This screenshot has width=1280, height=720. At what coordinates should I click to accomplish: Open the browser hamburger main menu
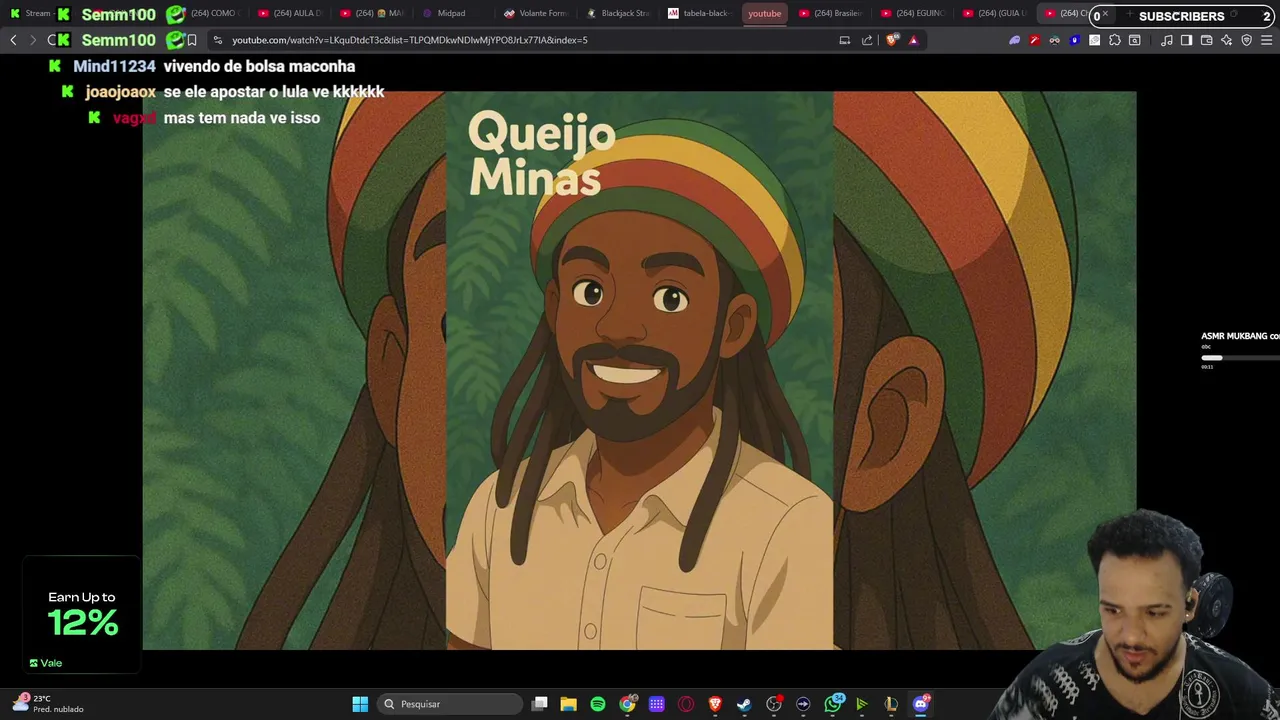1266,40
